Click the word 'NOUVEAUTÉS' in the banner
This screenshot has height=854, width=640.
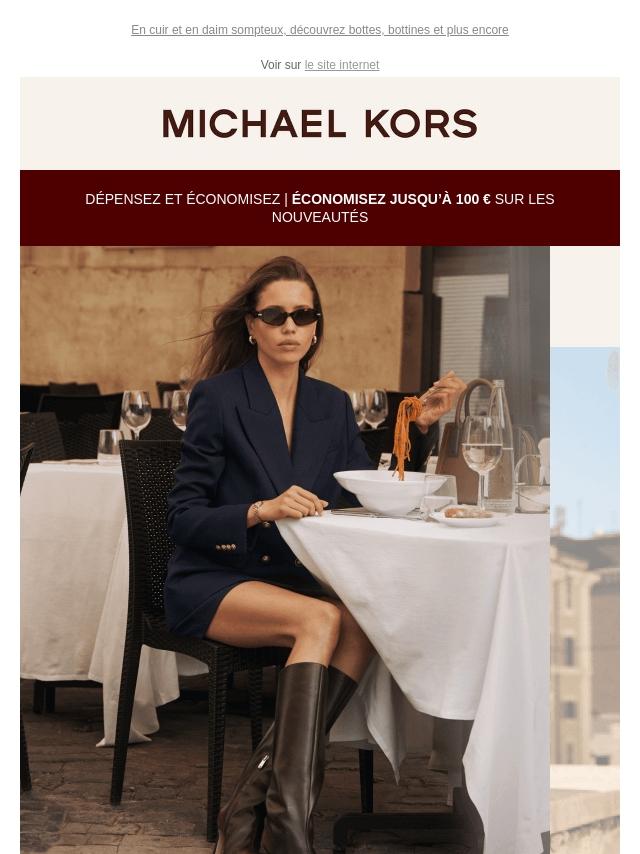click(x=320, y=217)
